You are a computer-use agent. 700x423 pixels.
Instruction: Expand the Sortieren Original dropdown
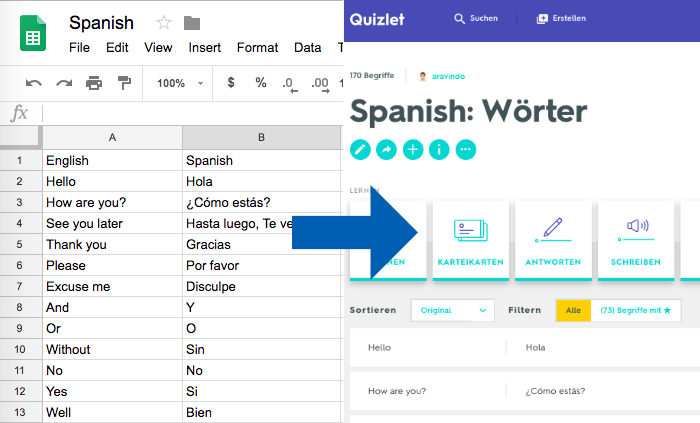point(453,310)
